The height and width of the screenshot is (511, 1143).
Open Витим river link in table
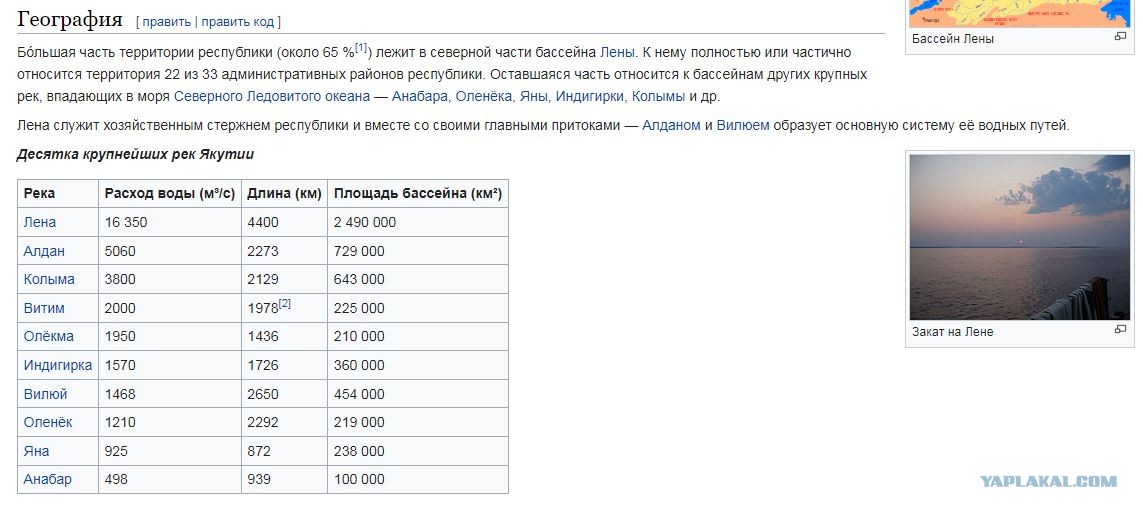point(44,308)
